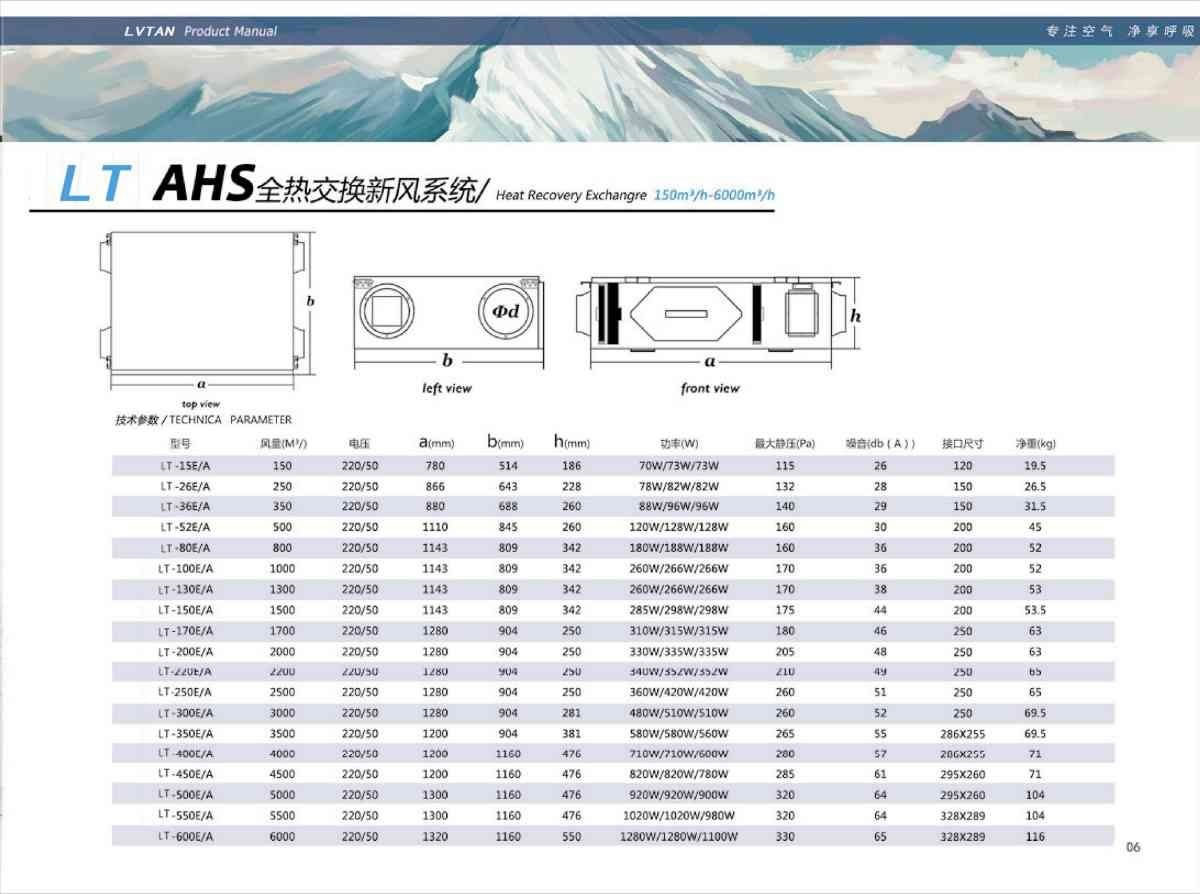1200x894 pixels.
Task: Select model cell 'LT-130E/A'
Action: (x=185, y=589)
